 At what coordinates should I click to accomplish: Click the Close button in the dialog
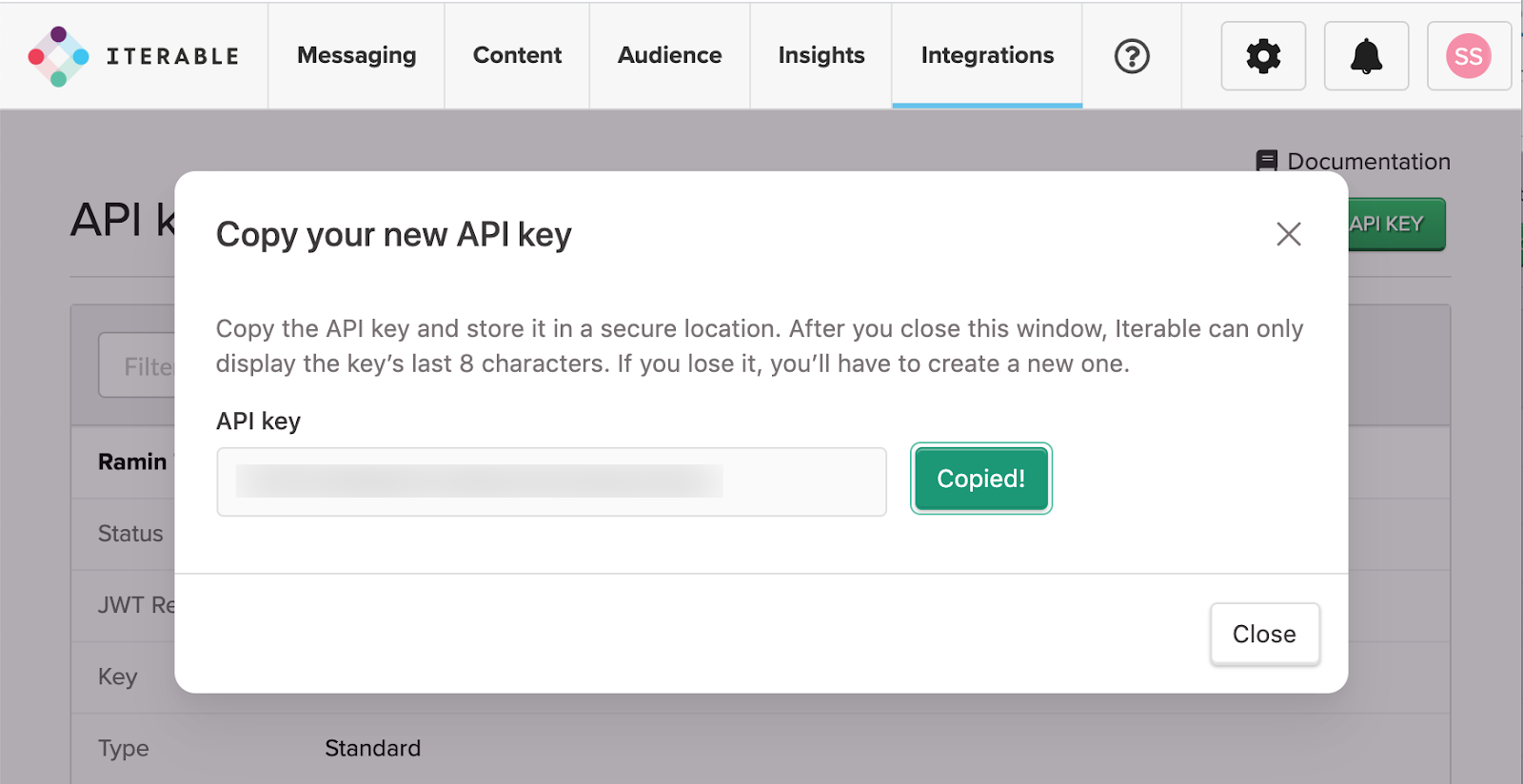[1264, 634]
